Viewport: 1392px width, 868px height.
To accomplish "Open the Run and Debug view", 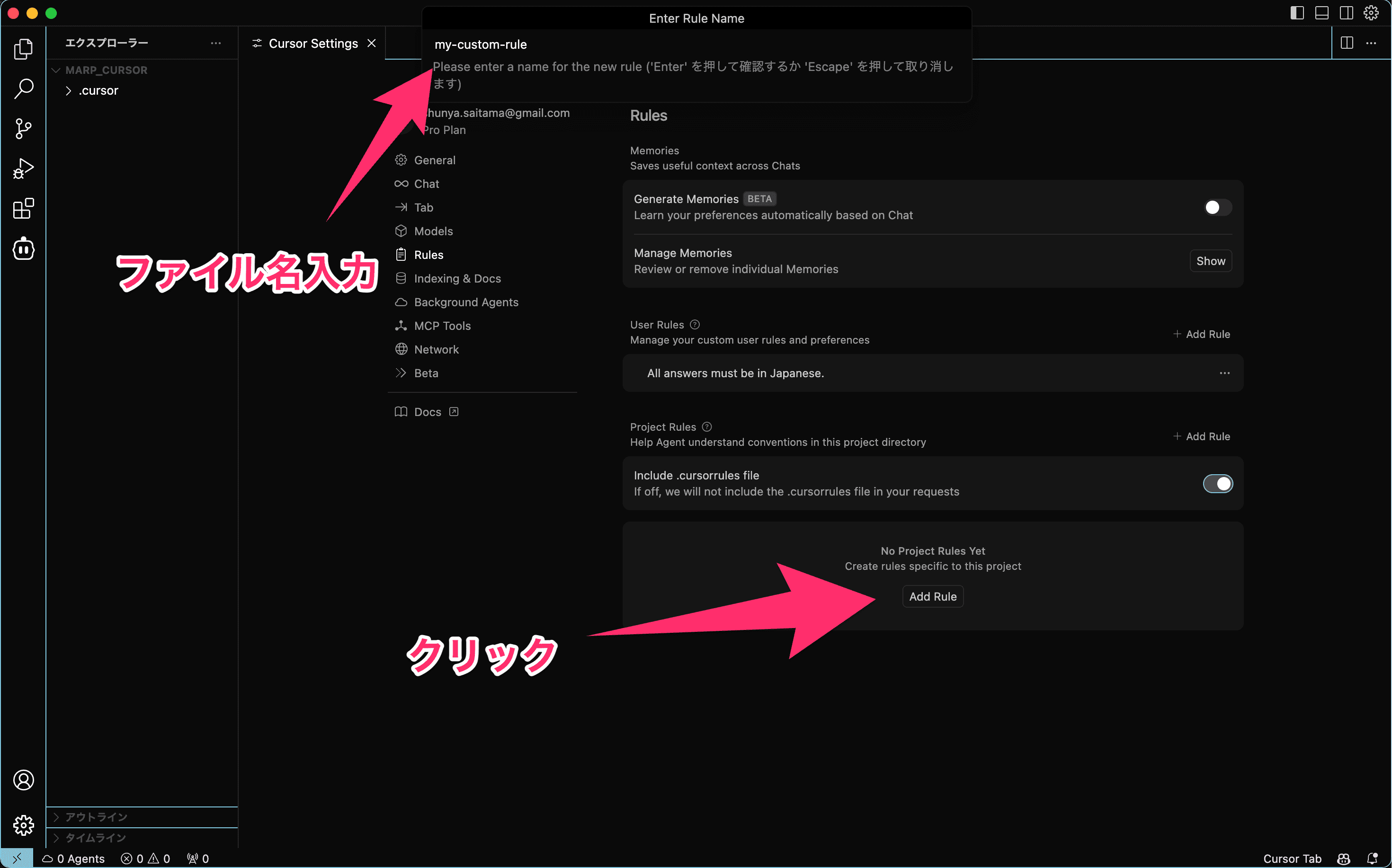I will point(23,169).
